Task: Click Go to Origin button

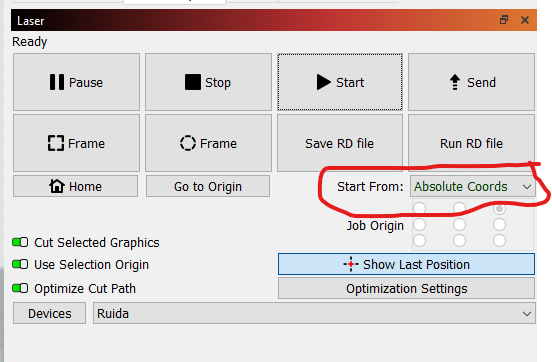Action: (x=208, y=186)
